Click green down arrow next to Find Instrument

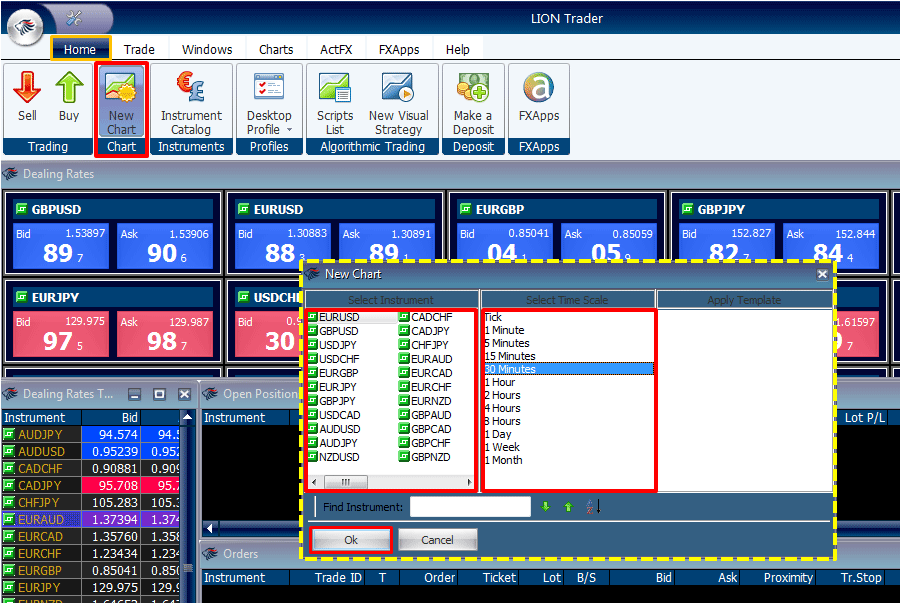point(546,506)
